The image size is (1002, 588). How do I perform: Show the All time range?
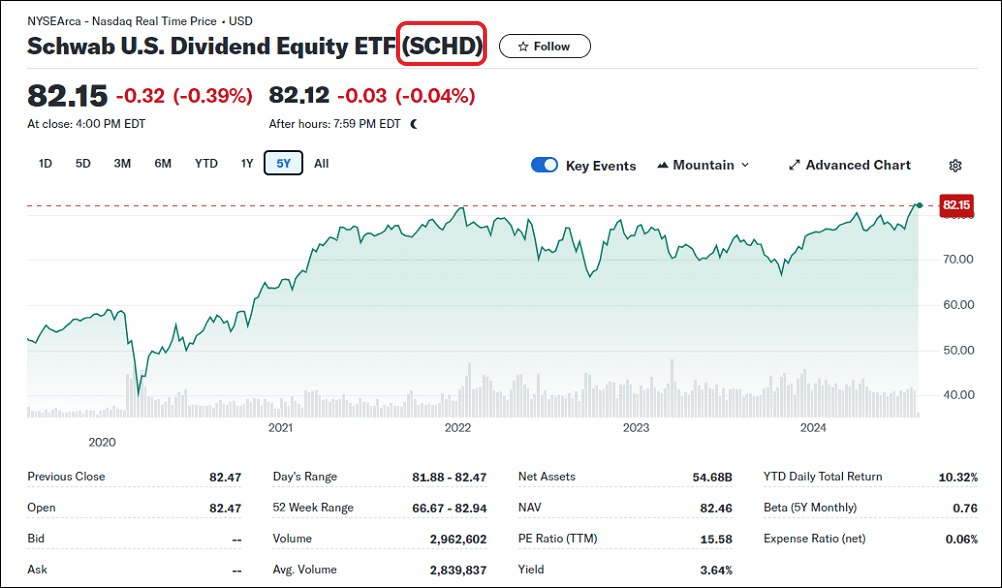click(321, 164)
